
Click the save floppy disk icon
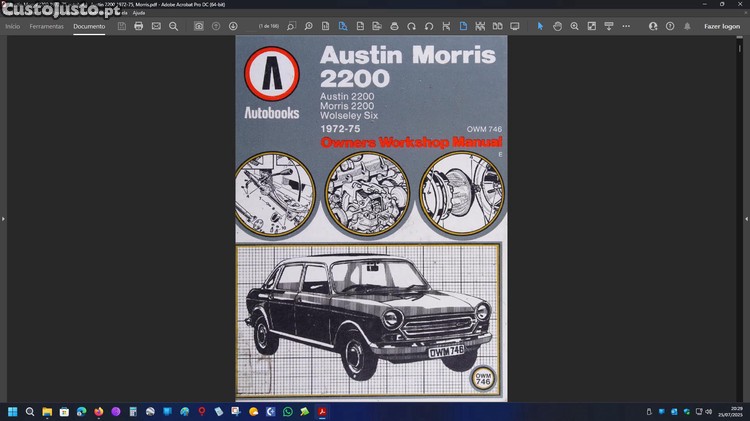[122, 26]
